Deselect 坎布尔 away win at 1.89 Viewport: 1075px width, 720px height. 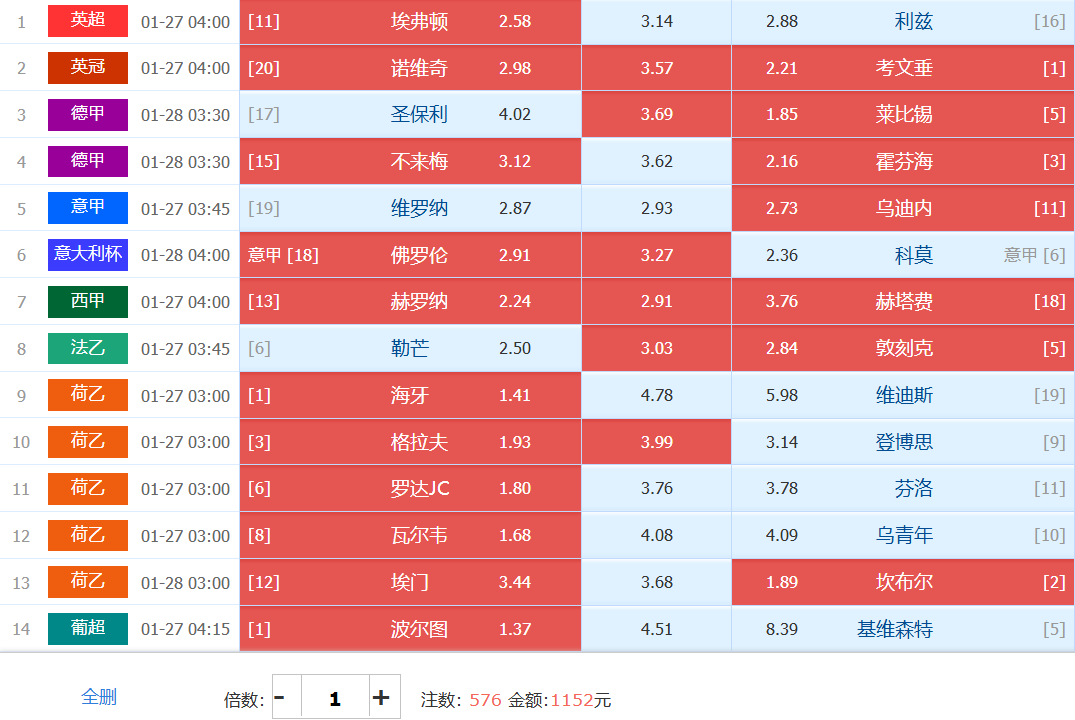click(902, 582)
